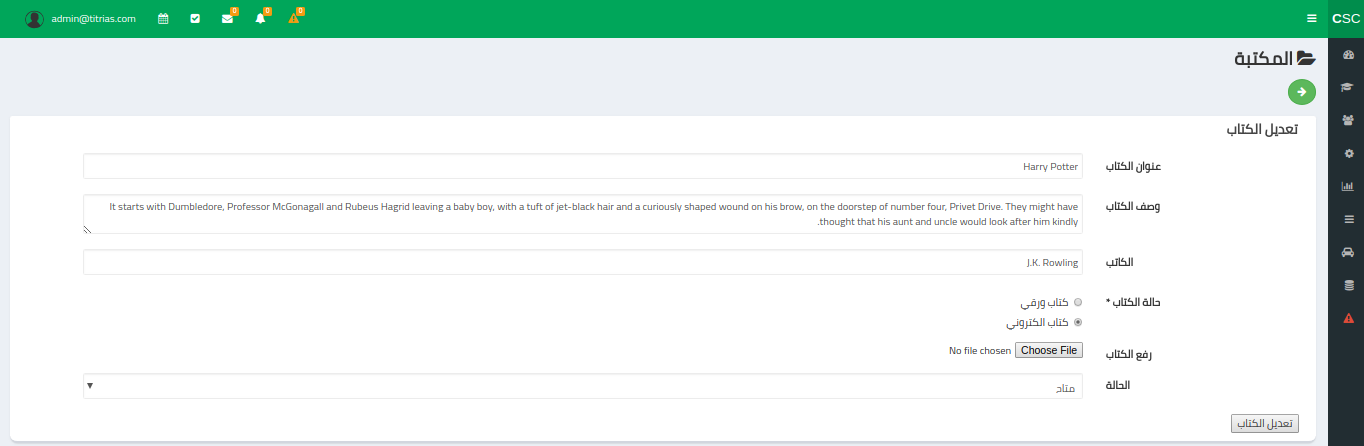Open the car transport sidebar icon
The height and width of the screenshot is (446, 1364).
pos(1347,252)
